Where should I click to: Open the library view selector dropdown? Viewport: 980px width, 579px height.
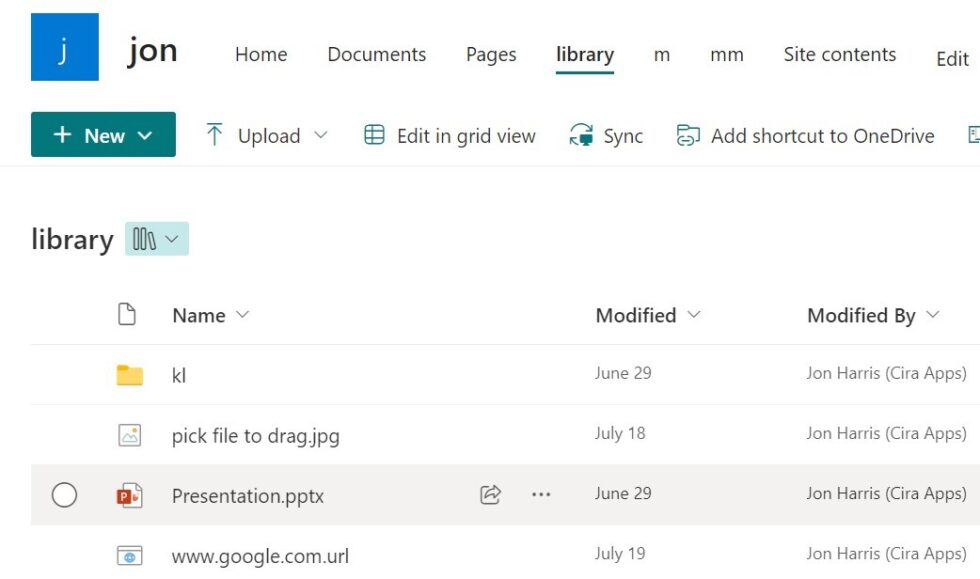156,239
